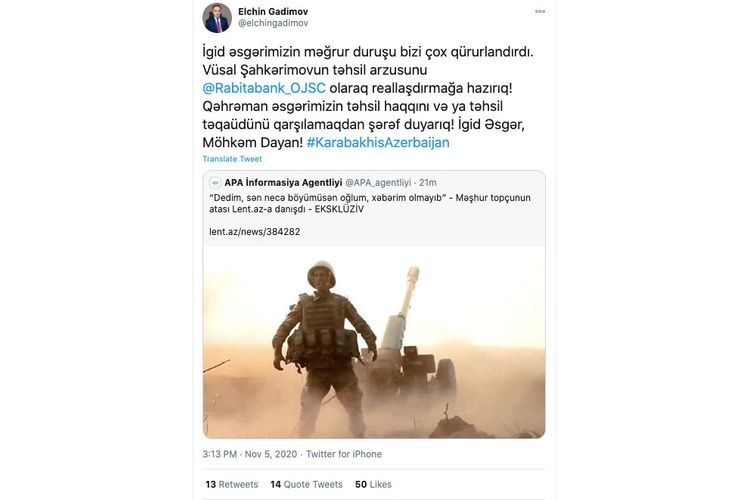
Task: Click the main tweet body text
Action: coord(368,97)
